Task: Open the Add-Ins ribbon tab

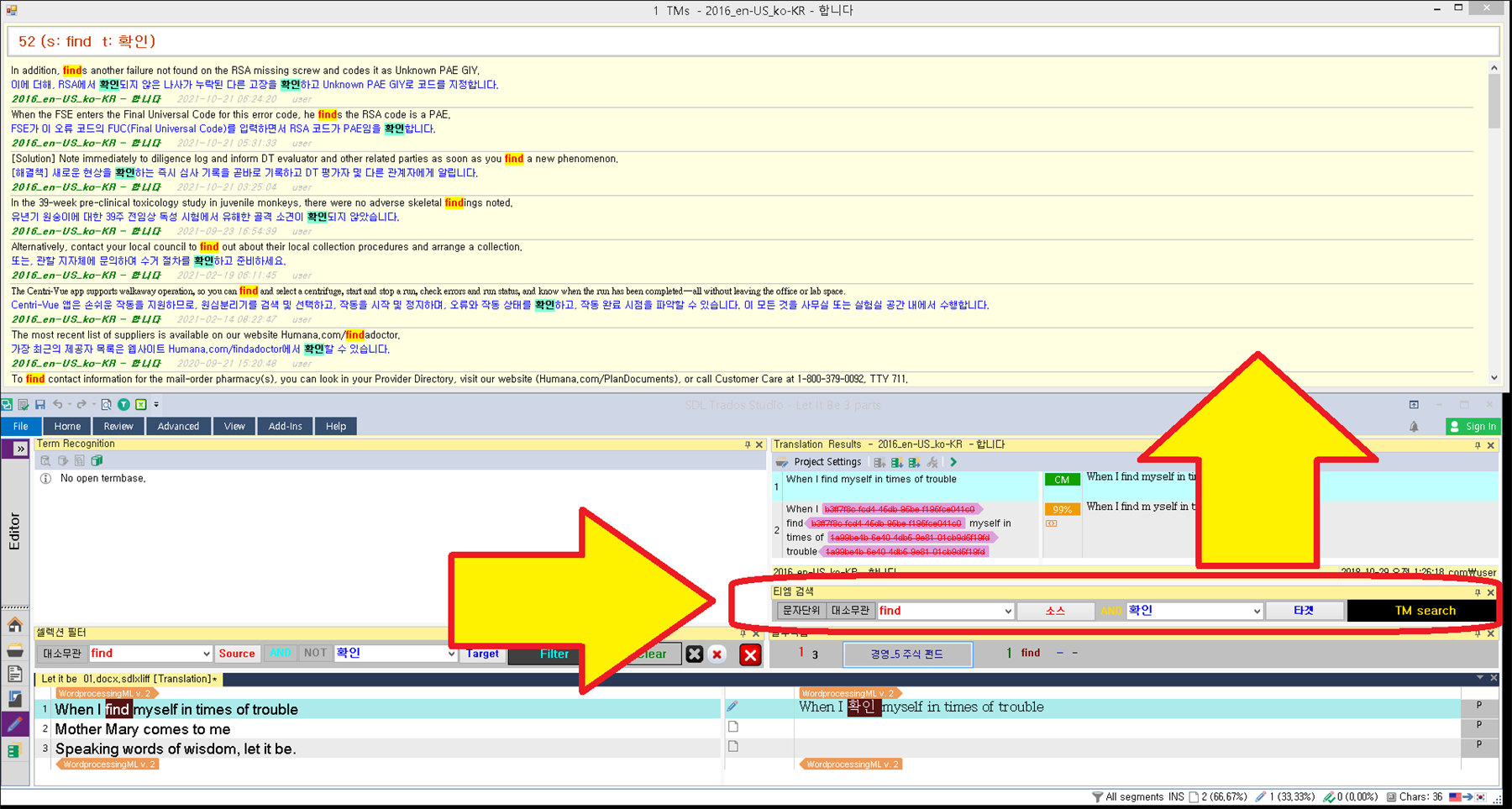Action: click(x=286, y=426)
